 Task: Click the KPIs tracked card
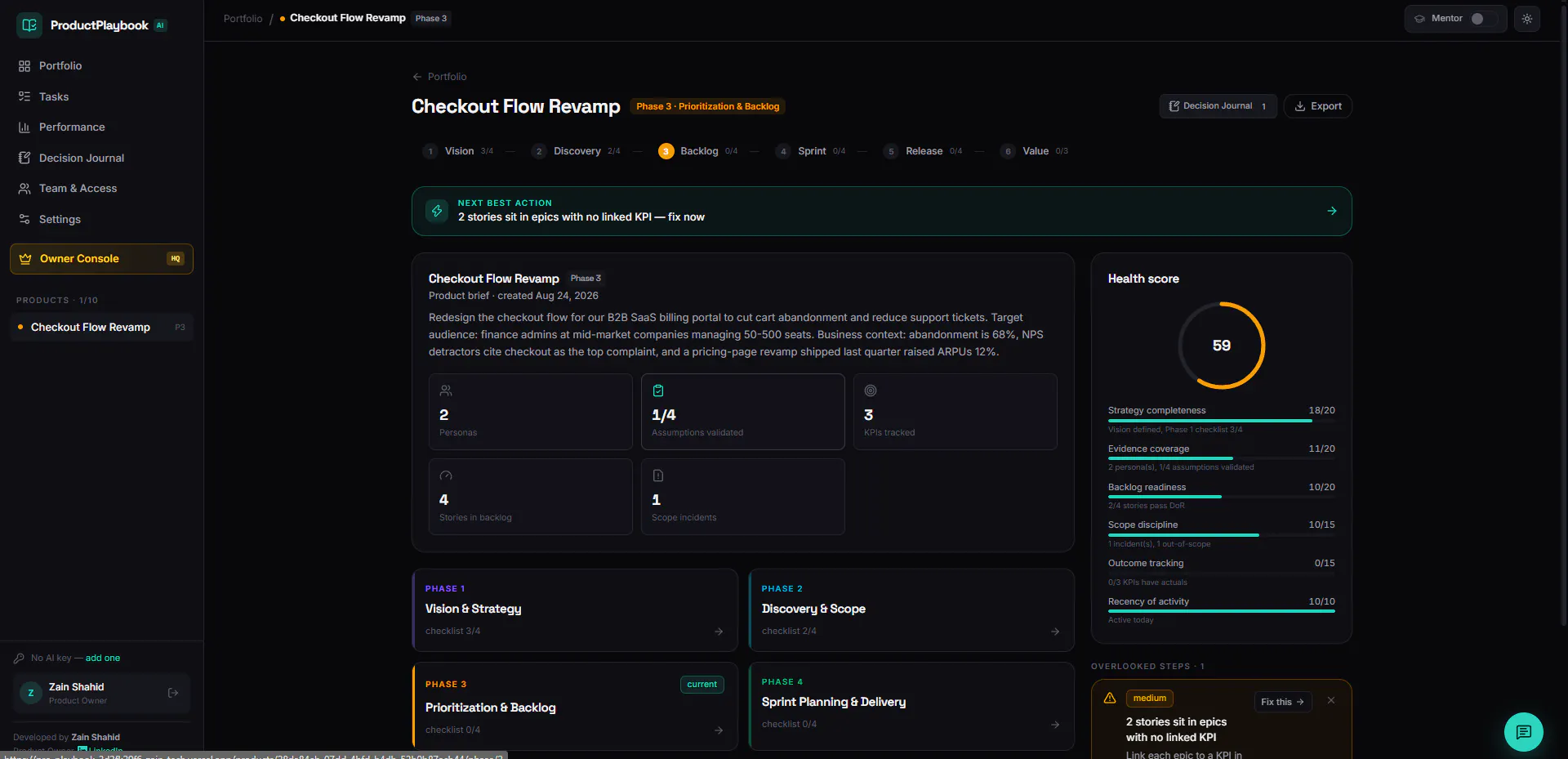955,412
